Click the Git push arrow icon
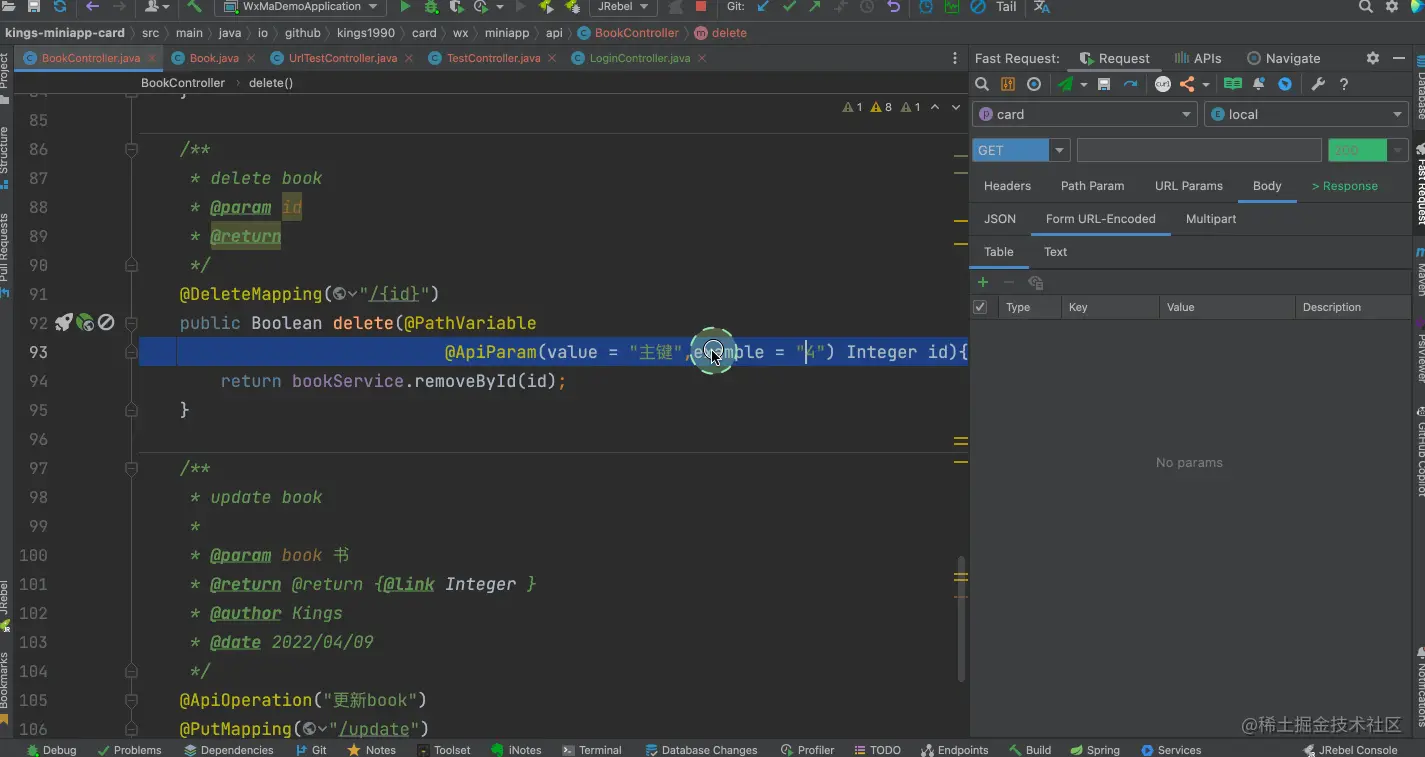 [x=815, y=7]
